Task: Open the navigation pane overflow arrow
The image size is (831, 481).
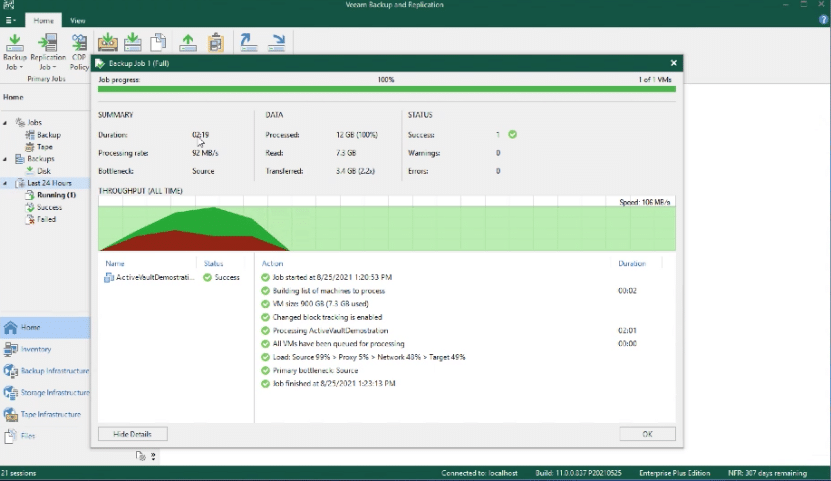Action: click(x=153, y=456)
